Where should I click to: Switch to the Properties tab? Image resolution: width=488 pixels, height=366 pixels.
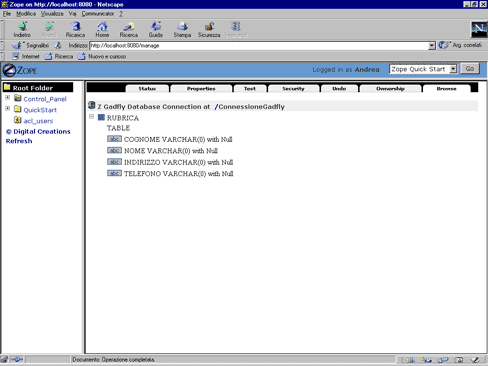(x=201, y=89)
